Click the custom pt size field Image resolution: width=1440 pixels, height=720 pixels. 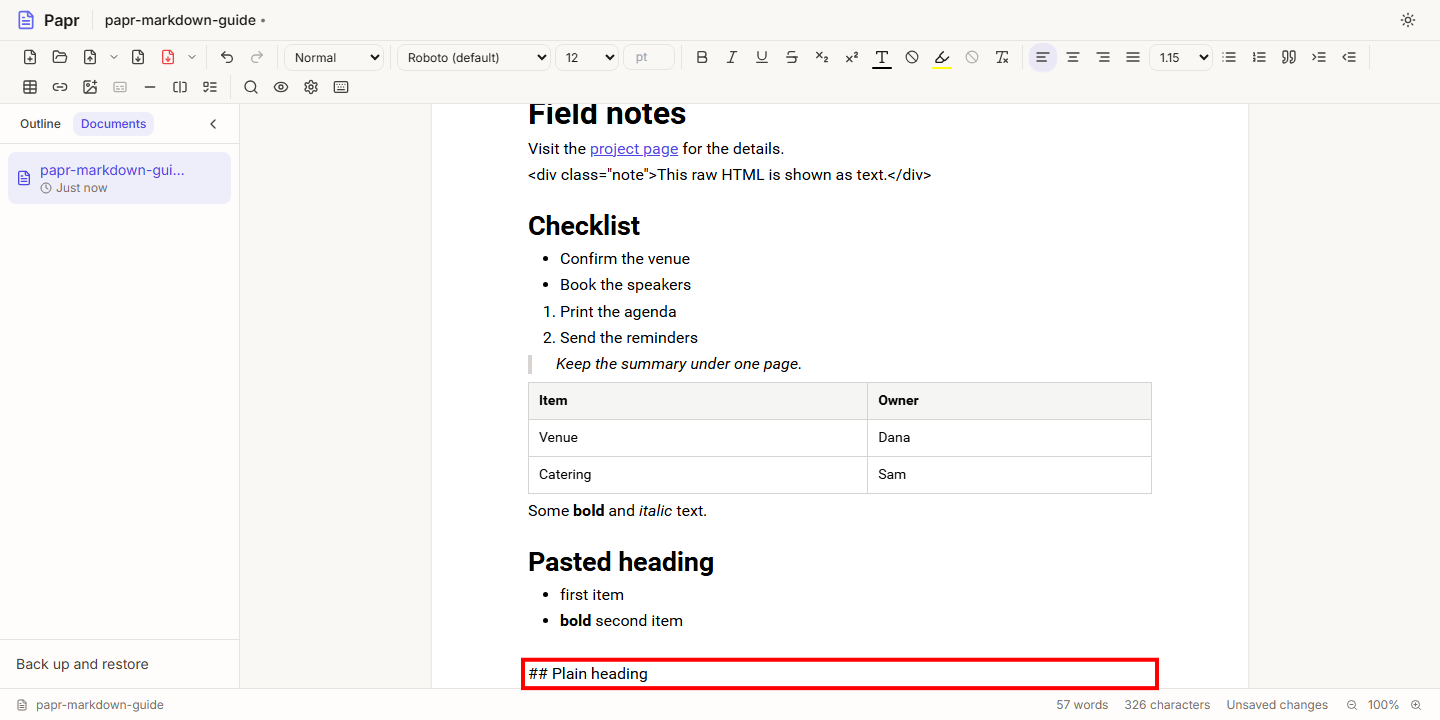point(649,57)
